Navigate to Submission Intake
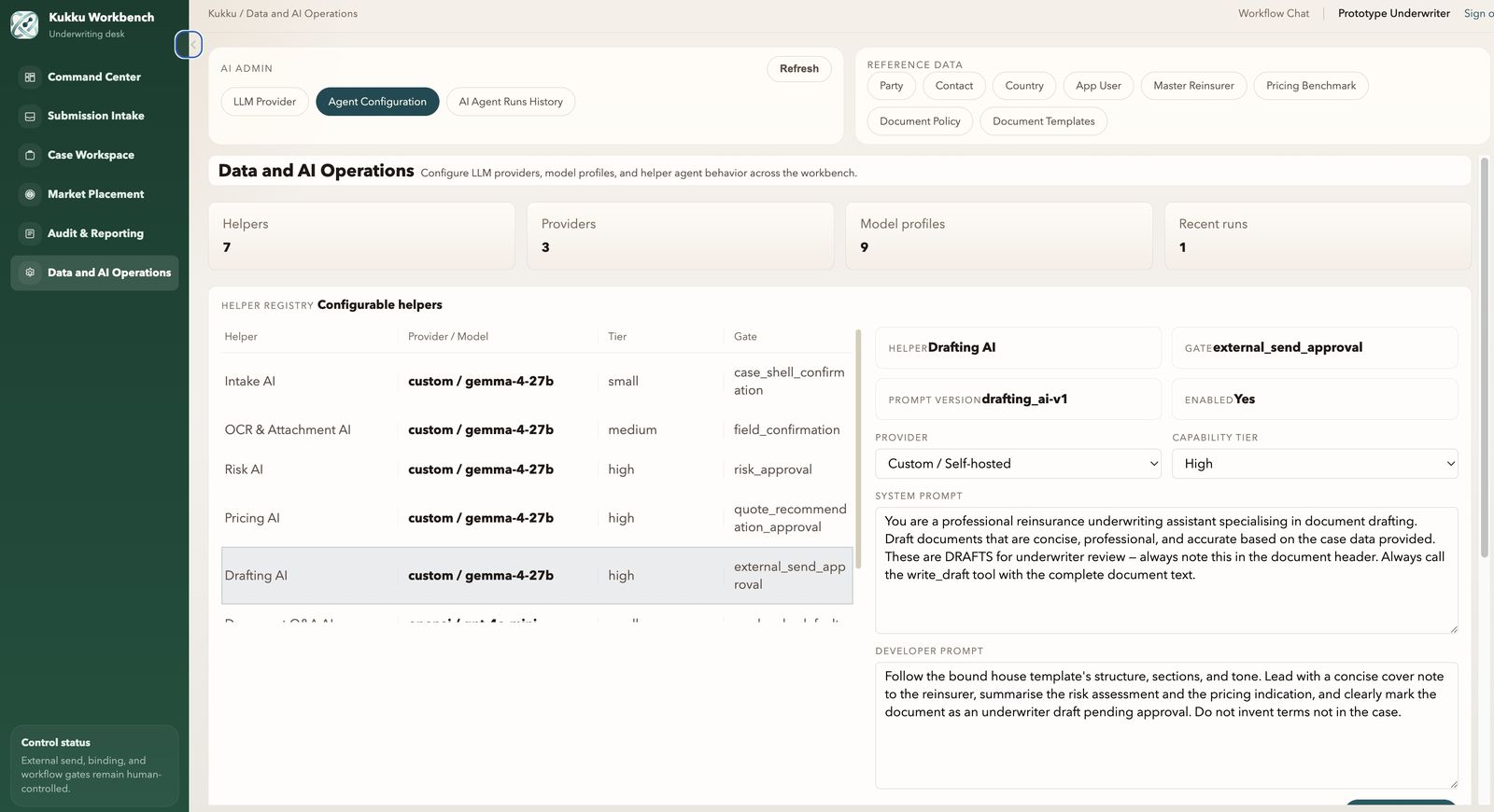Image resolution: width=1494 pixels, height=812 pixels. point(94,116)
